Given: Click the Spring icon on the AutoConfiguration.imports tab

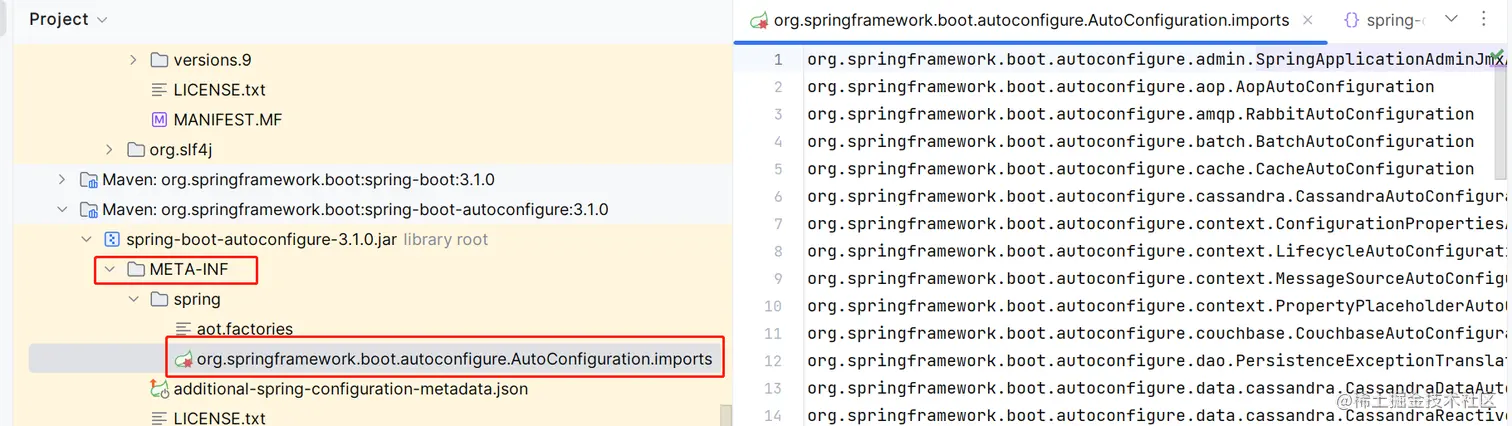Looking at the screenshot, I should 759,20.
